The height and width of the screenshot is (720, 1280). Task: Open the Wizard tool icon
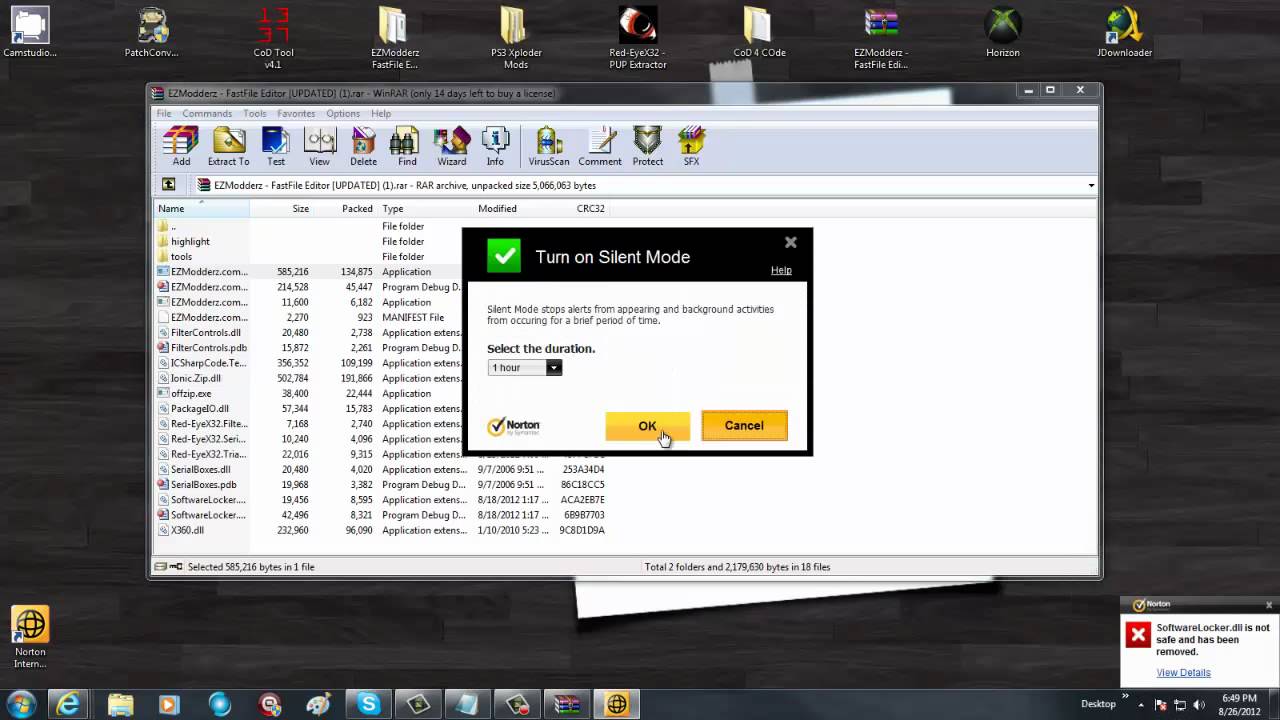(451, 146)
